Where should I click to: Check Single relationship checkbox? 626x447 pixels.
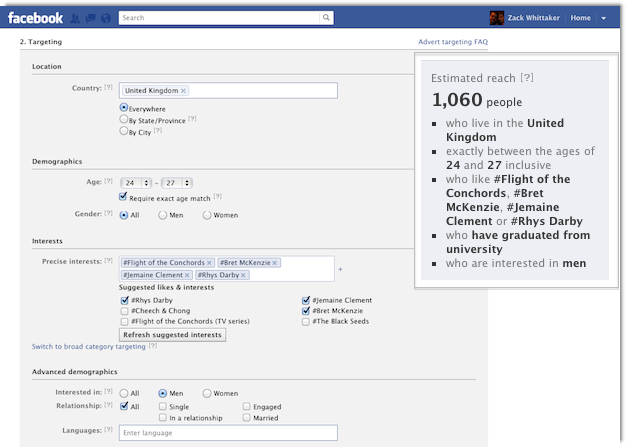tap(162, 406)
